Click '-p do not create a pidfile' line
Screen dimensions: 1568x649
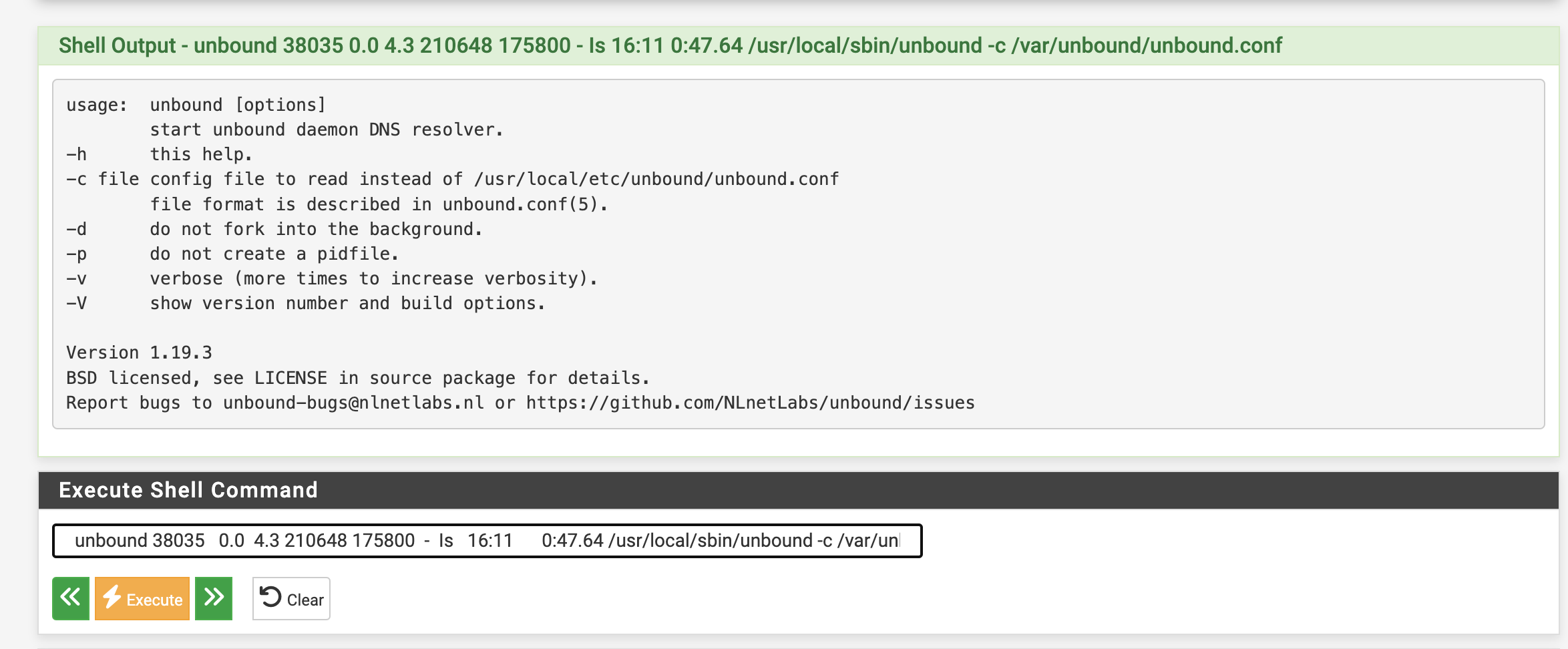pyautogui.click(x=232, y=254)
